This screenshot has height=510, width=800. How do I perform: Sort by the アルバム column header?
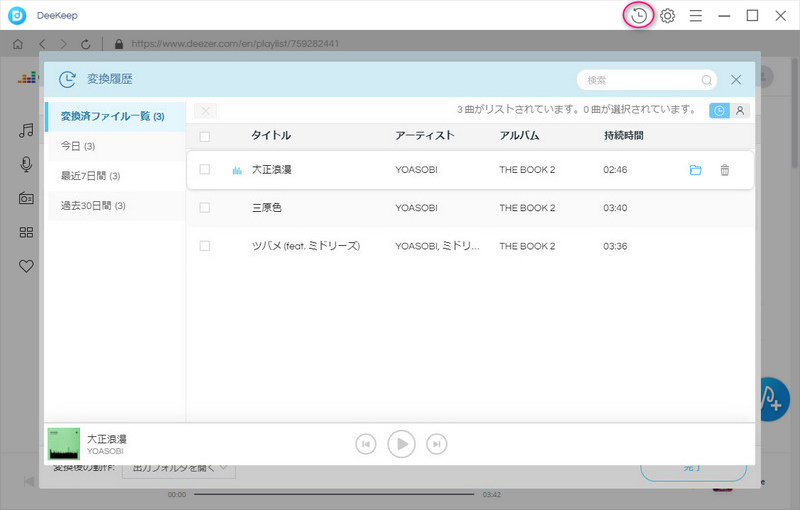(x=519, y=135)
